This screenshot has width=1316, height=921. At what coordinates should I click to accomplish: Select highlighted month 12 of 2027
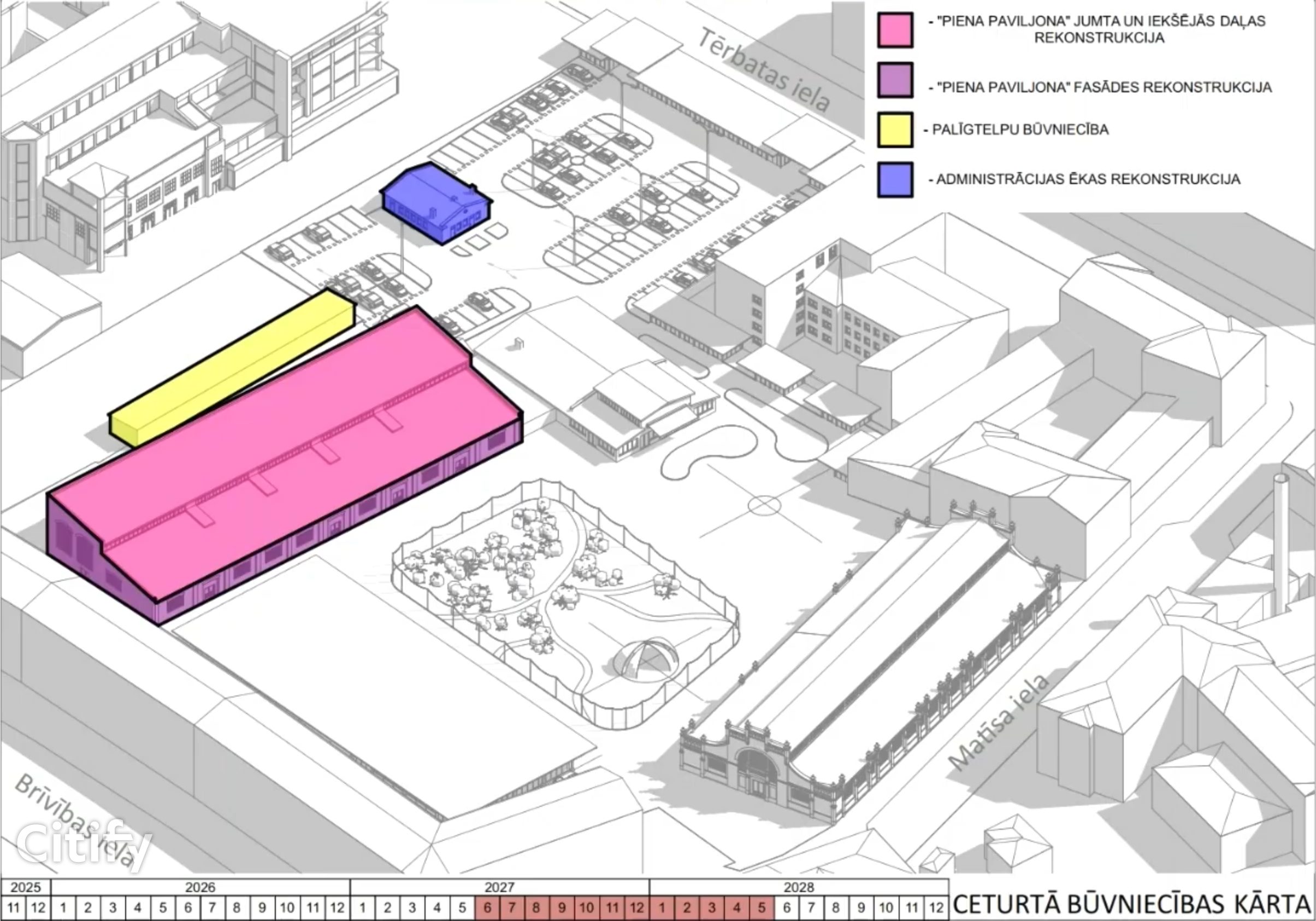(x=637, y=908)
